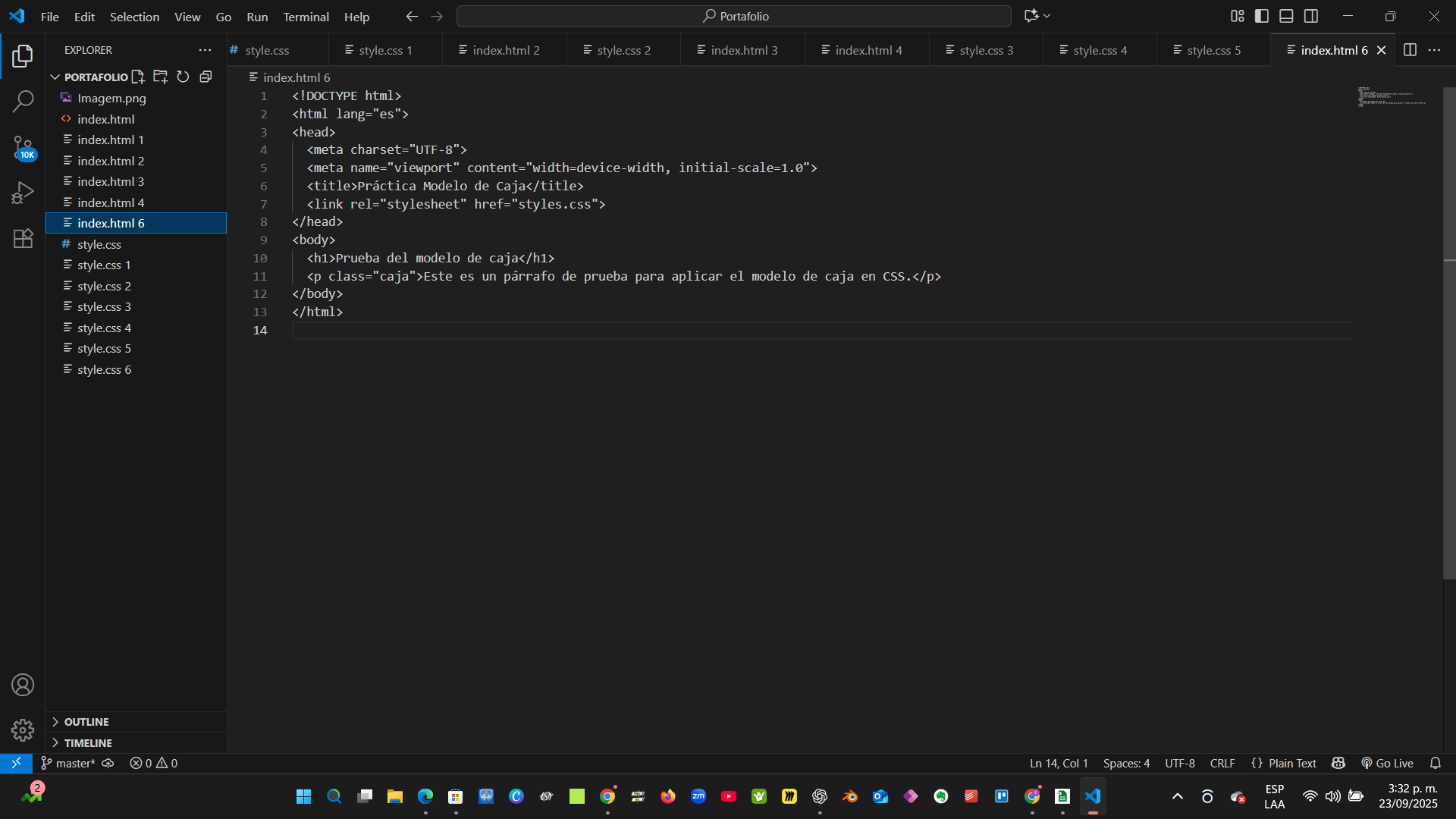The width and height of the screenshot is (1456, 819).
Task: Publish changes with the cloud sync icon
Action: 108,763
